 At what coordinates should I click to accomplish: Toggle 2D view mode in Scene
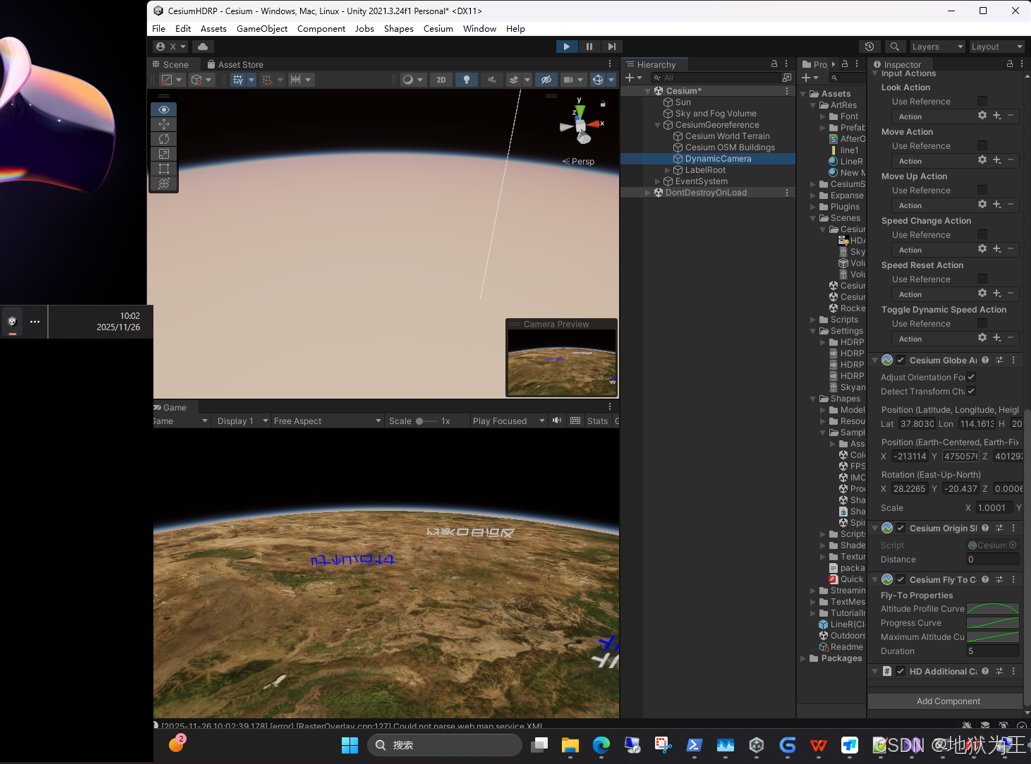pos(441,80)
